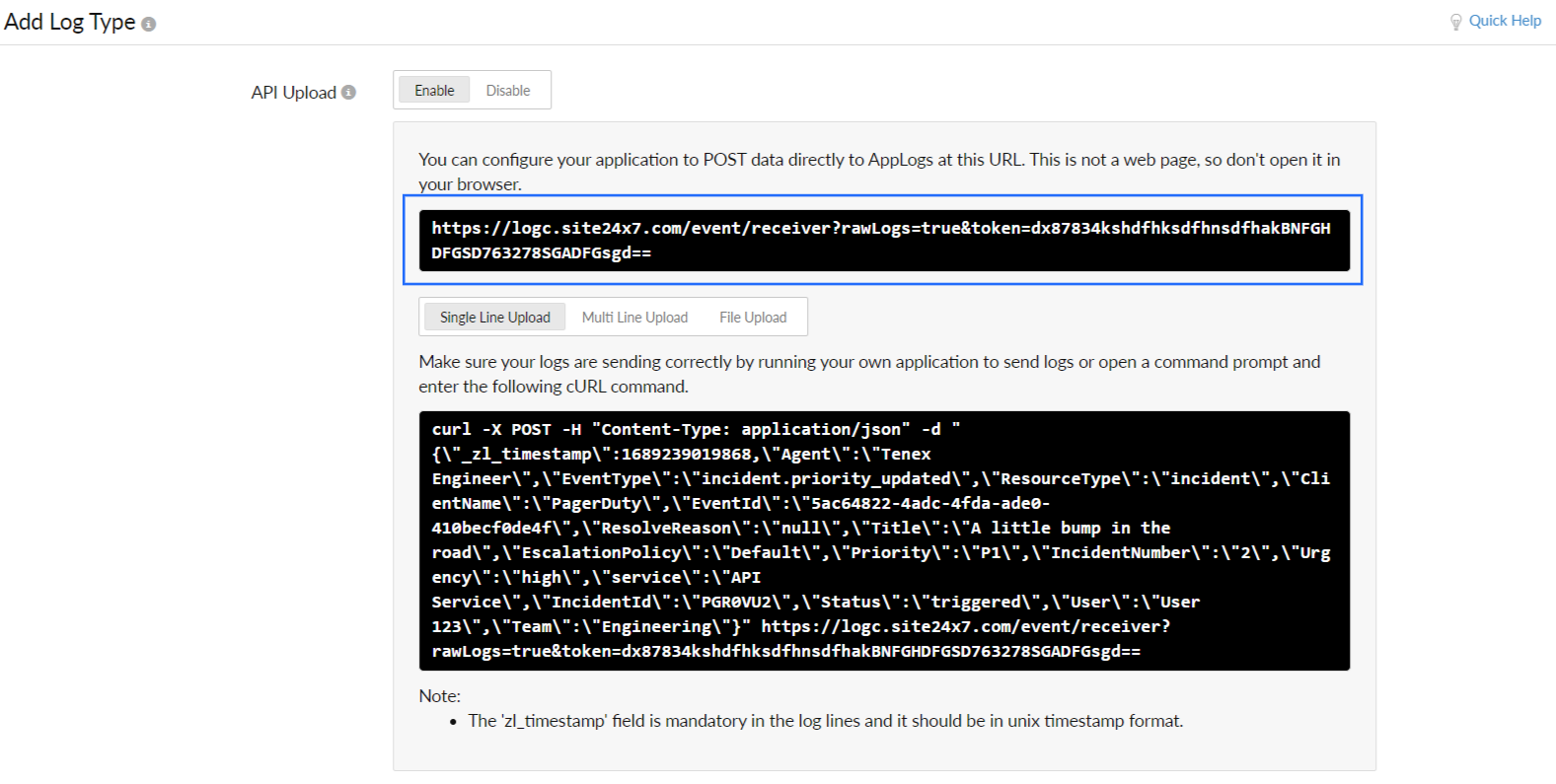The width and height of the screenshot is (1556, 784).
Task: Click the zl_timestamp mandatory field note
Action: click(825, 721)
